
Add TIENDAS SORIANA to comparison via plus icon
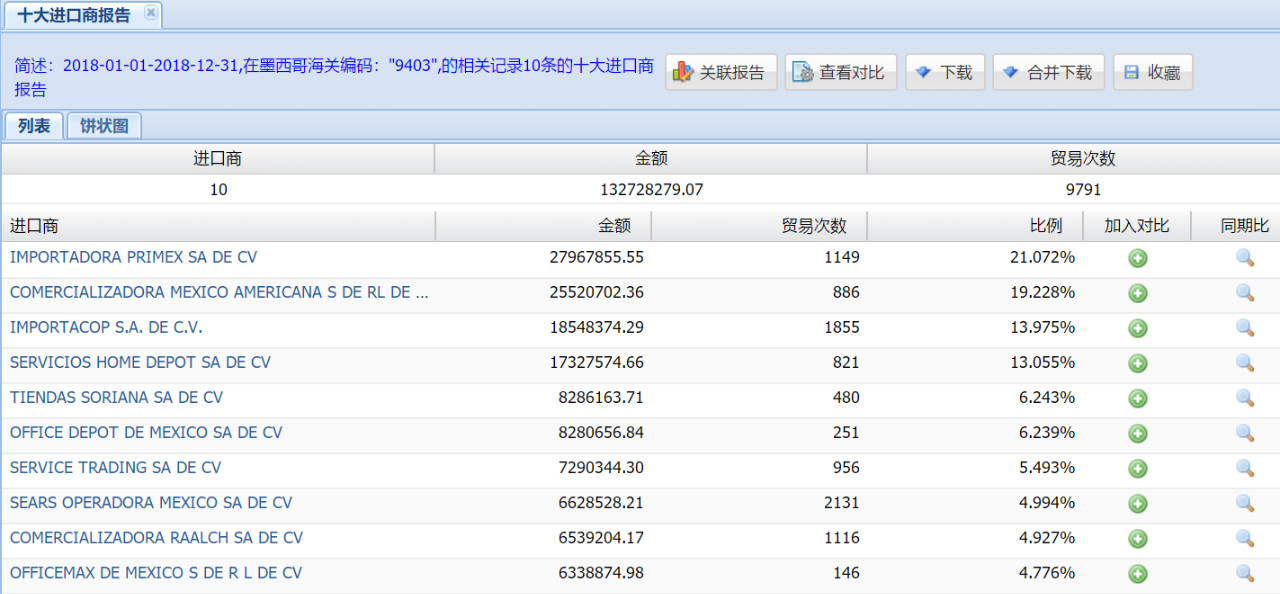point(1137,398)
